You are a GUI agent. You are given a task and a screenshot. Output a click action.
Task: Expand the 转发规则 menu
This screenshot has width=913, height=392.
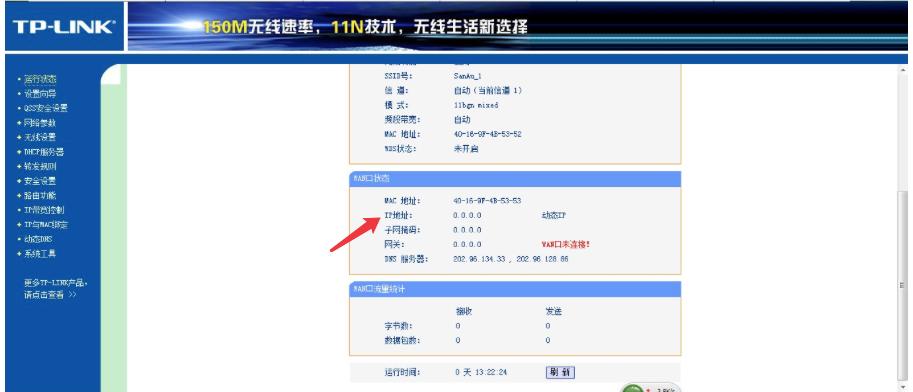click(x=40, y=166)
